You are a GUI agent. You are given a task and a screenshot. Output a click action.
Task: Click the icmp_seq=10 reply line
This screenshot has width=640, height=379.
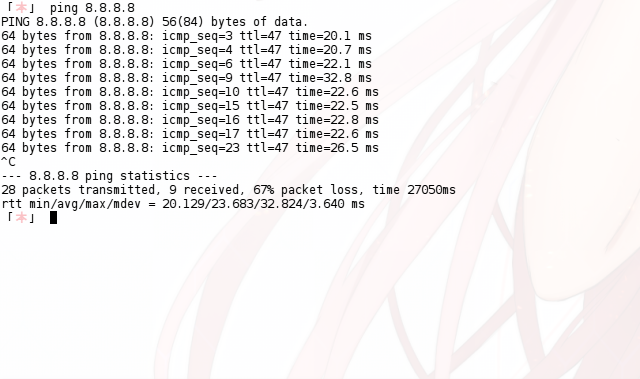[190, 92]
